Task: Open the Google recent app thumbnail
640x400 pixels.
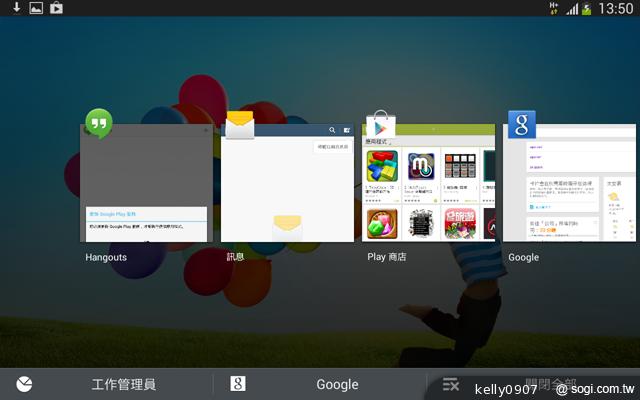Action: (569, 183)
